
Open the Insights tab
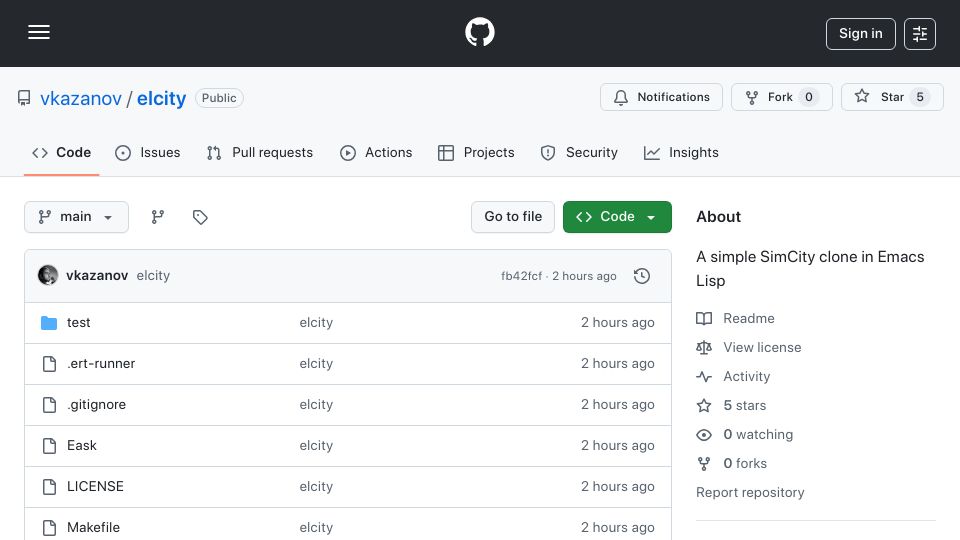(x=681, y=152)
